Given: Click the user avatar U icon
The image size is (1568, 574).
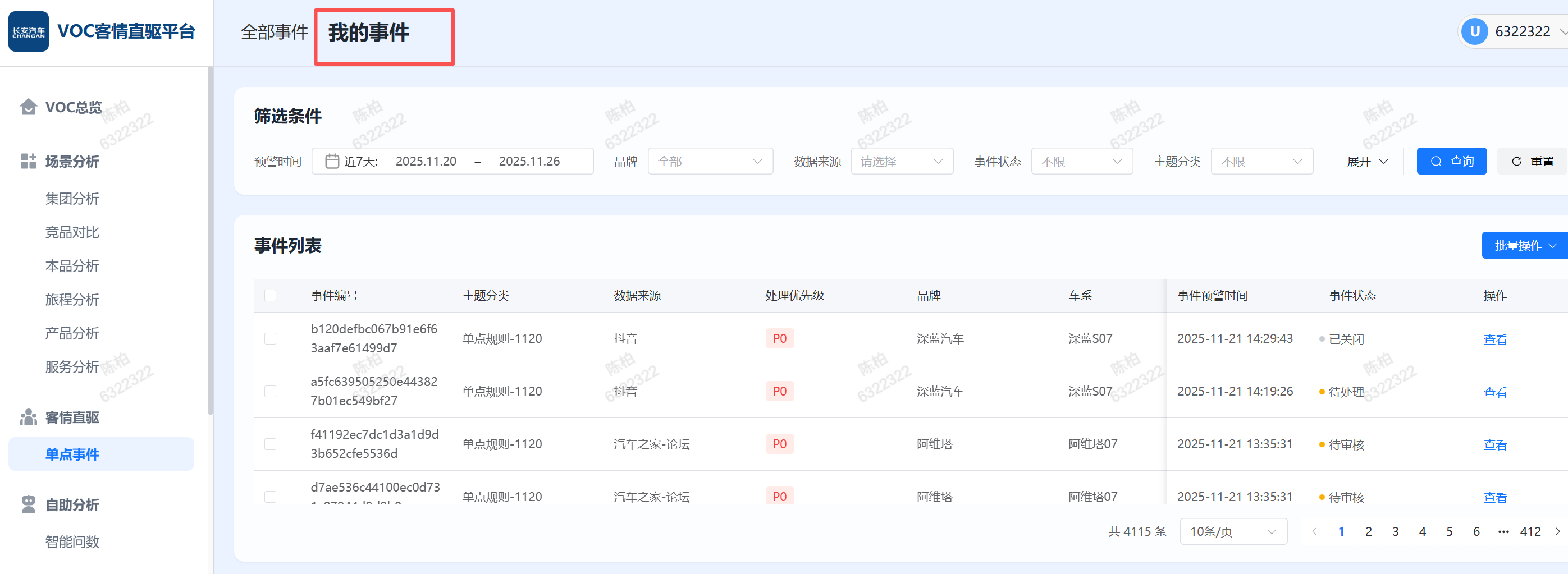Looking at the screenshot, I should 1474,31.
